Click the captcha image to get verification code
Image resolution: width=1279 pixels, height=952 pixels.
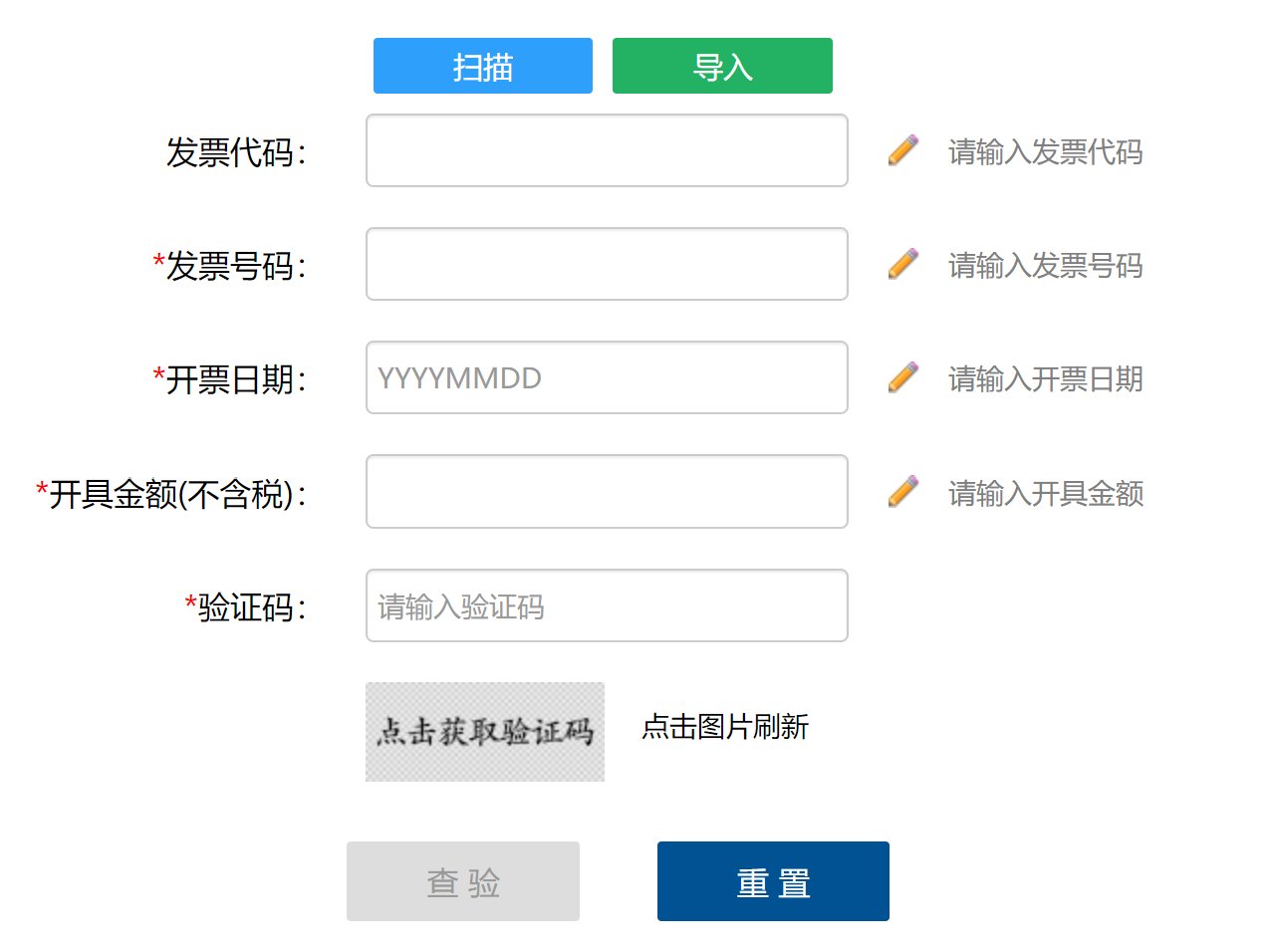pos(484,731)
